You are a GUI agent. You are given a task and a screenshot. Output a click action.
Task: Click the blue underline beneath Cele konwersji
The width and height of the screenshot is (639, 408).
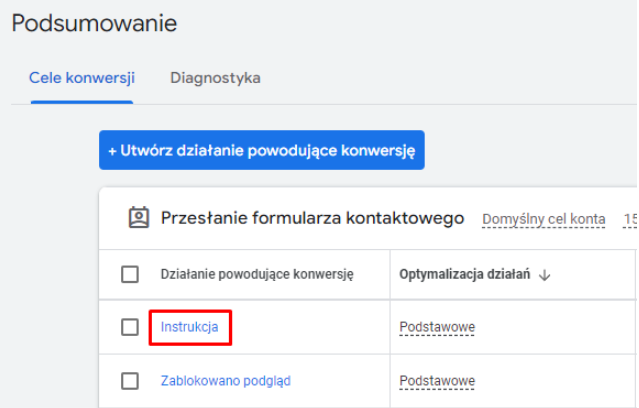(82, 102)
